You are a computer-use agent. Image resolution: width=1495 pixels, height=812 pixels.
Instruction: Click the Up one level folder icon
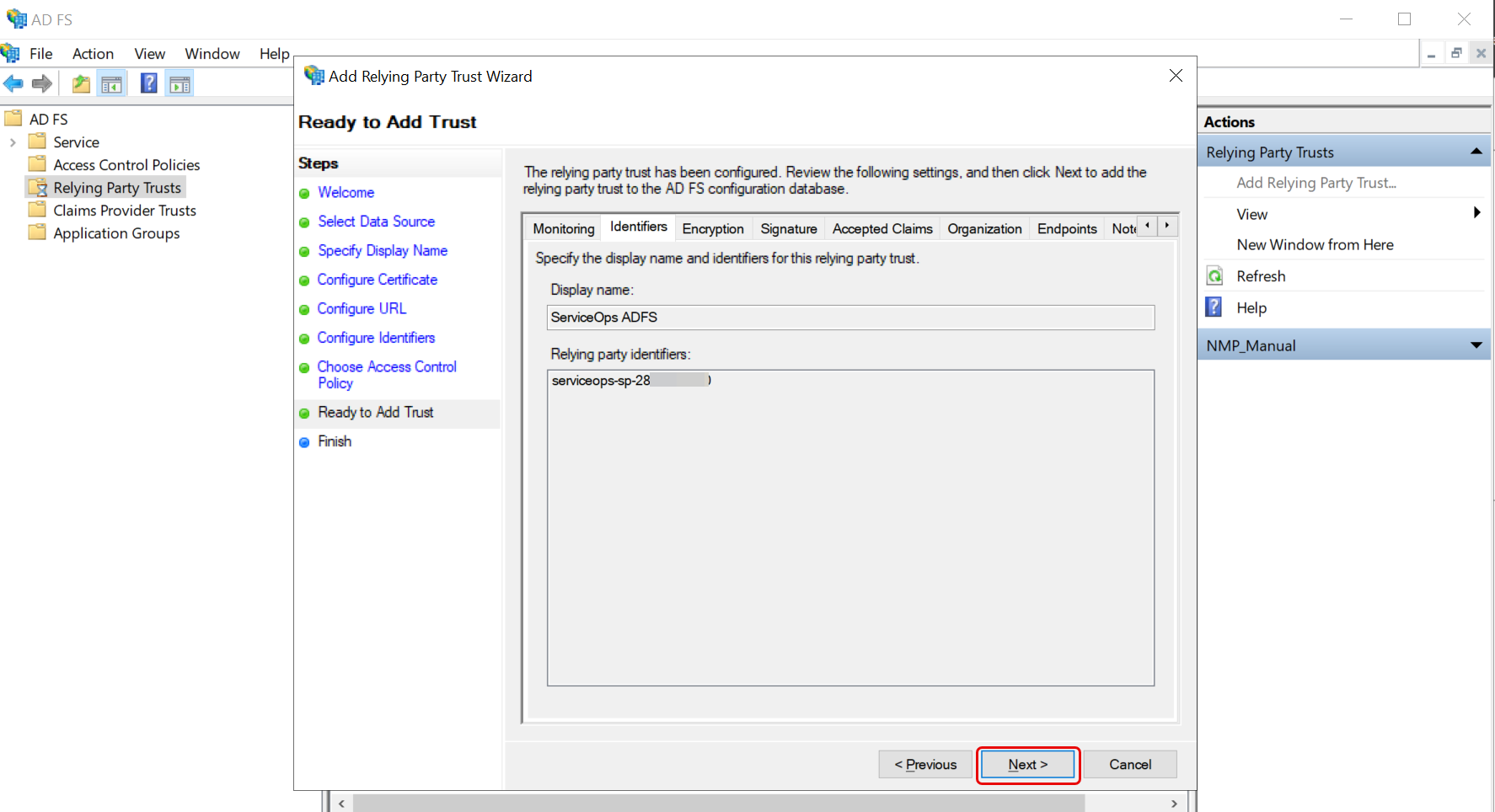[81, 83]
